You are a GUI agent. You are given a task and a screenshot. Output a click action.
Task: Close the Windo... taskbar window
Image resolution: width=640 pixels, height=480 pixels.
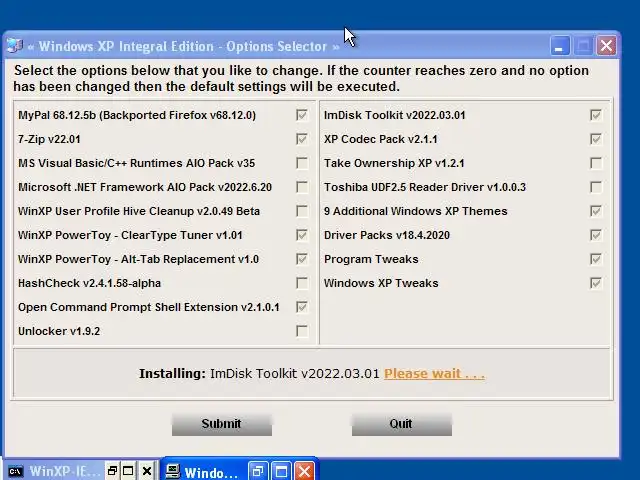304,472
